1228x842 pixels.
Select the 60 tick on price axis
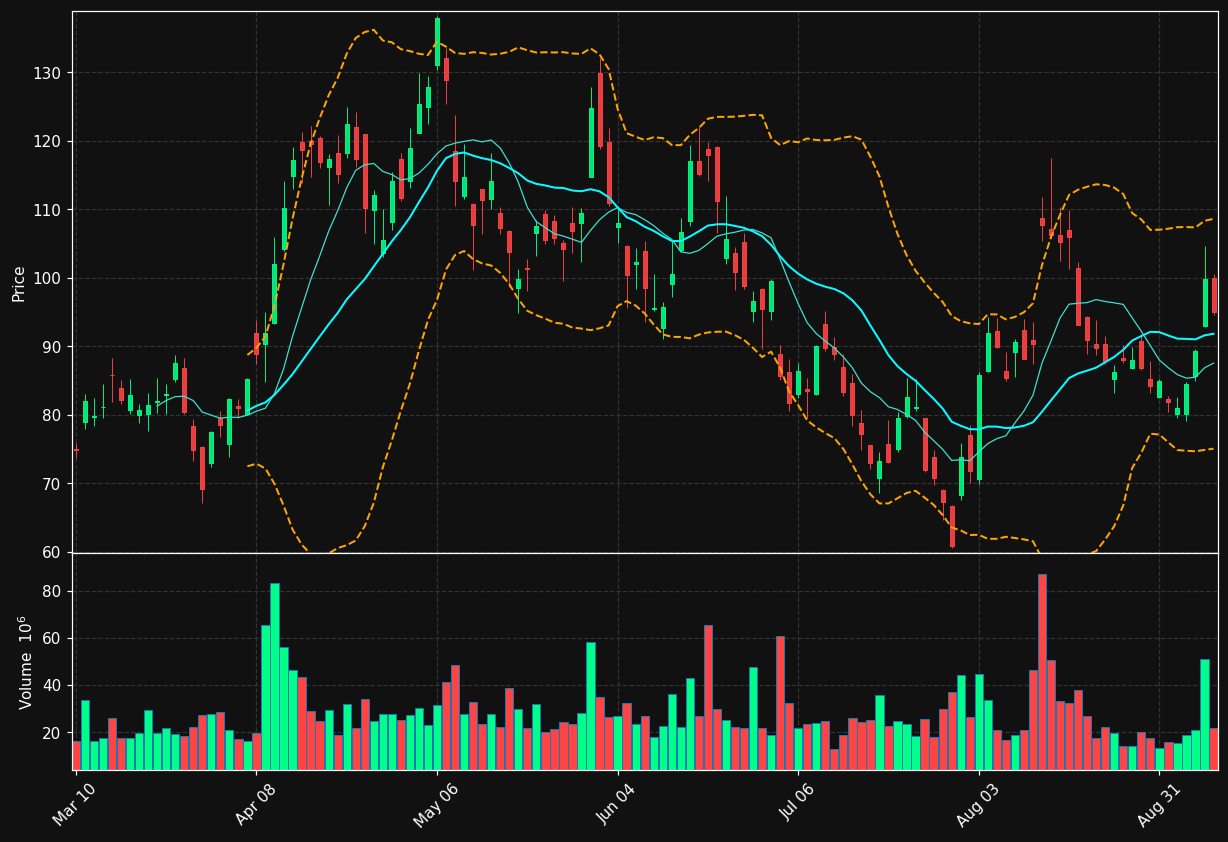tap(51, 552)
